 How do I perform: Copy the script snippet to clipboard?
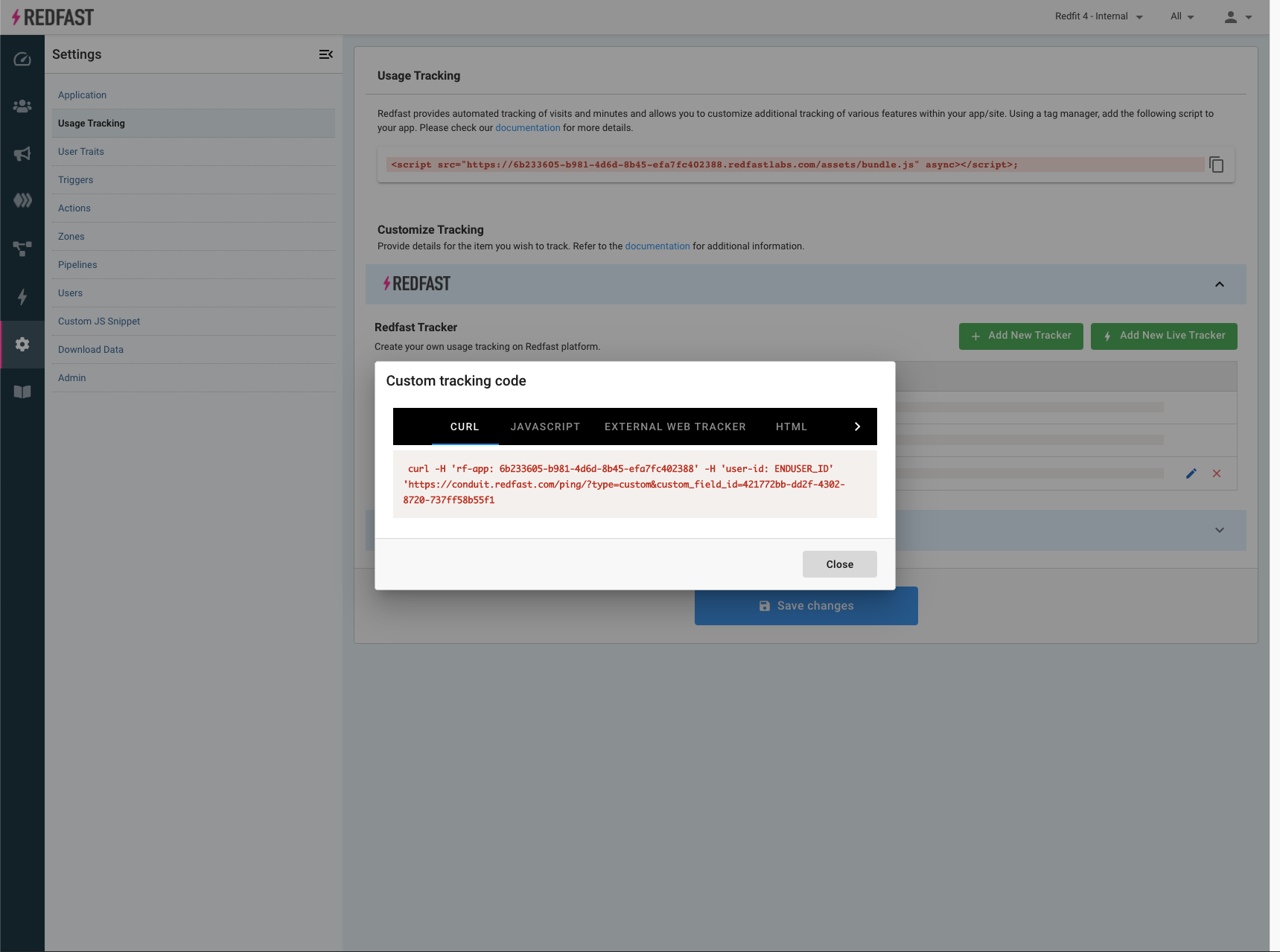[1216, 164]
